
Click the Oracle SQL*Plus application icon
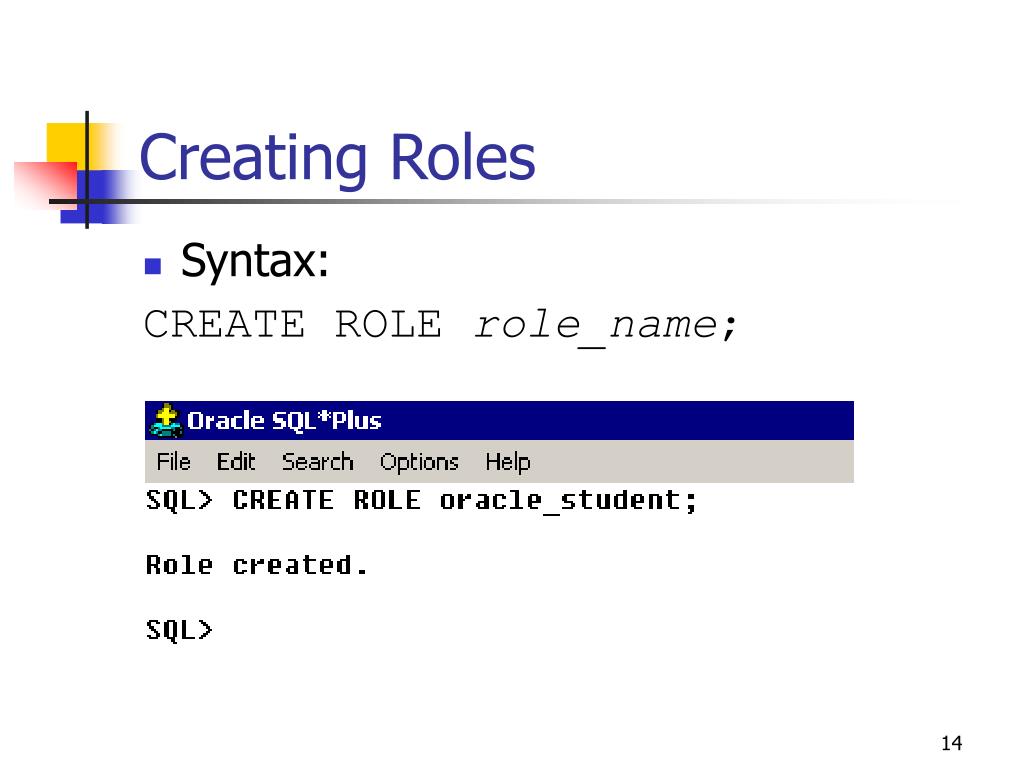click(166, 421)
